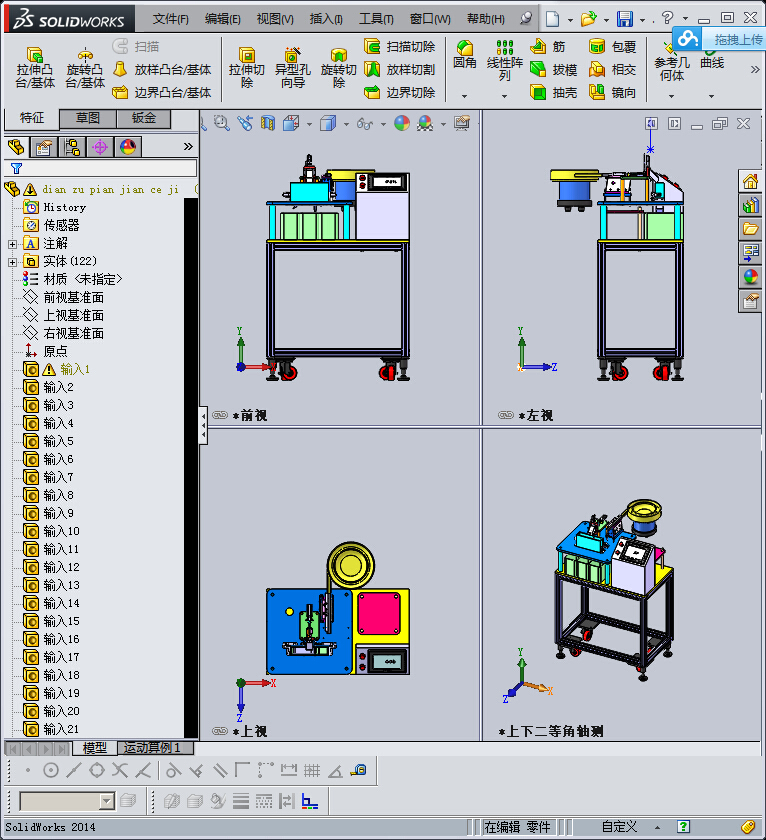Screen dimensions: 766x840
Task: Open the 线性阵列 dropdown arrow
Action: tap(505, 96)
